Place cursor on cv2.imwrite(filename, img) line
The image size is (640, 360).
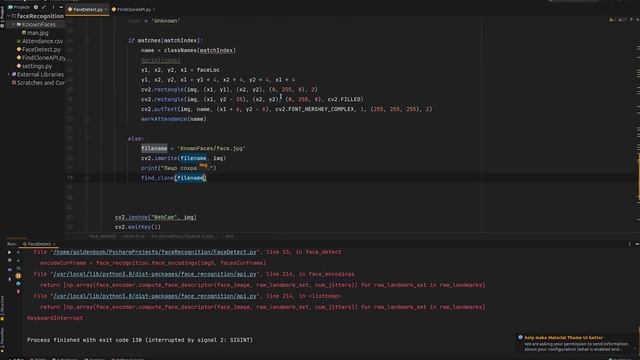point(183,158)
